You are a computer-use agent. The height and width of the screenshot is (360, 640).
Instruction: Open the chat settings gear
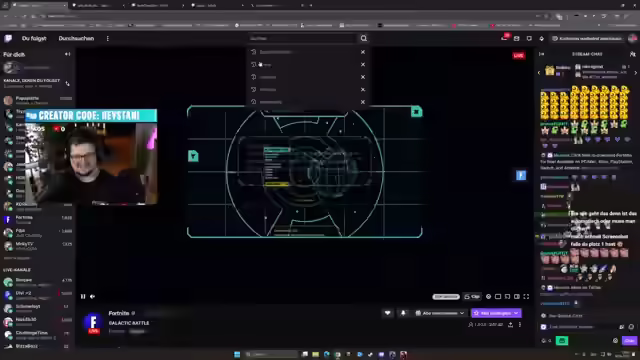(x=615, y=340)
